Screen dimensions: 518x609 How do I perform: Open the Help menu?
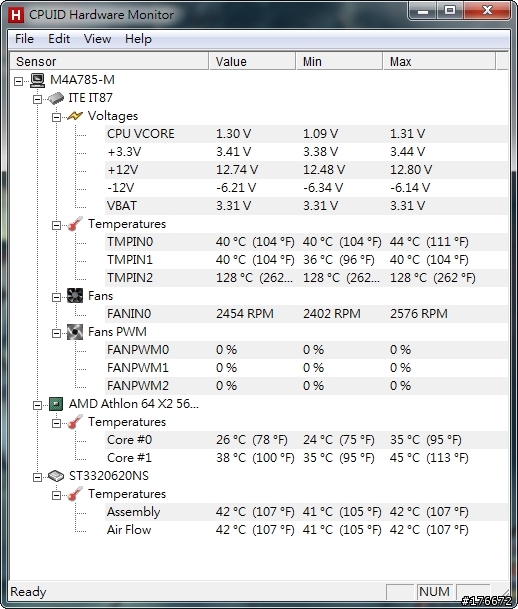[x=138, y=39]
